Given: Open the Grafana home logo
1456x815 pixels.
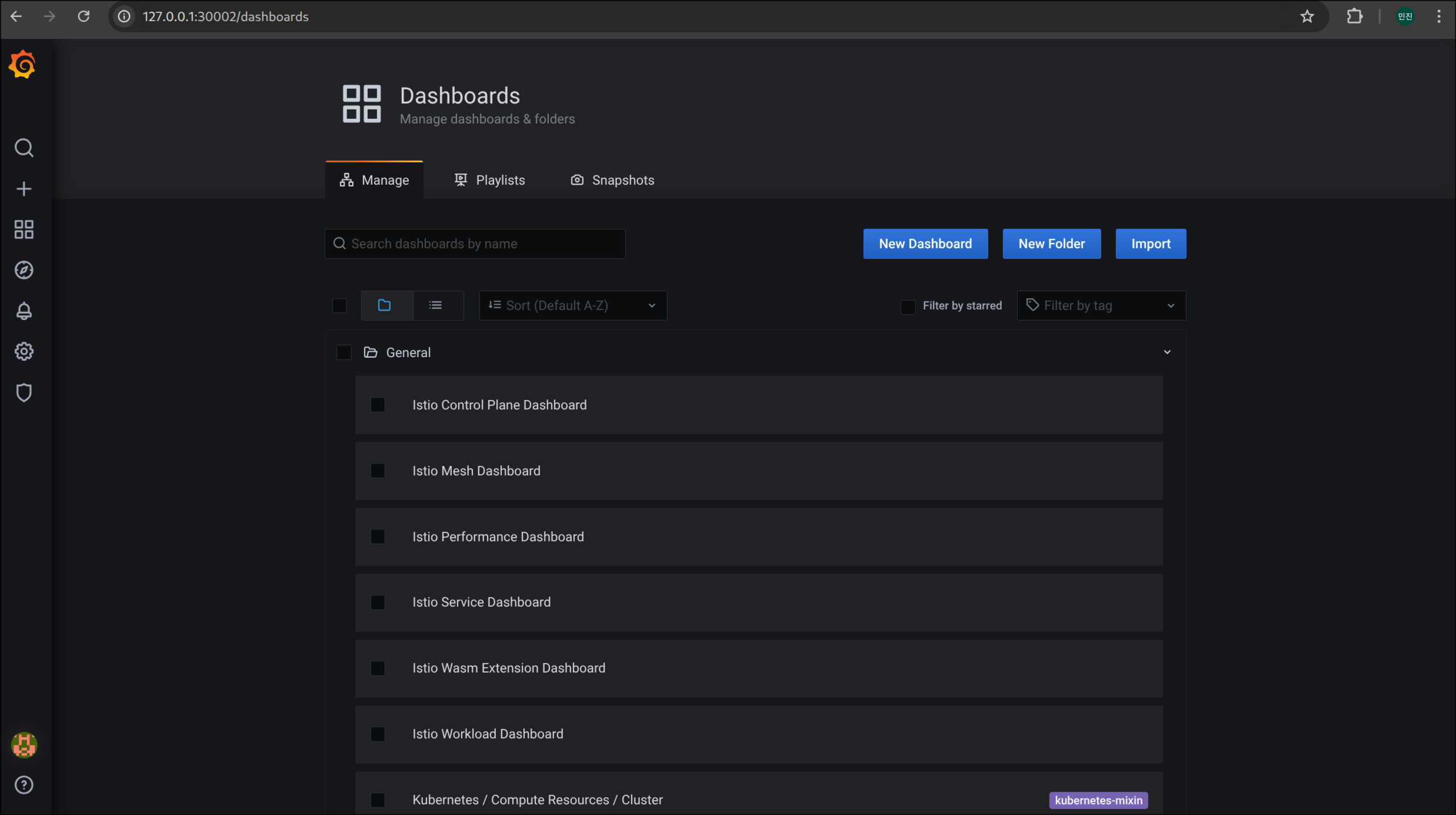Looking at the screenshot, I should pyautogui.click(x=22, y=64).
